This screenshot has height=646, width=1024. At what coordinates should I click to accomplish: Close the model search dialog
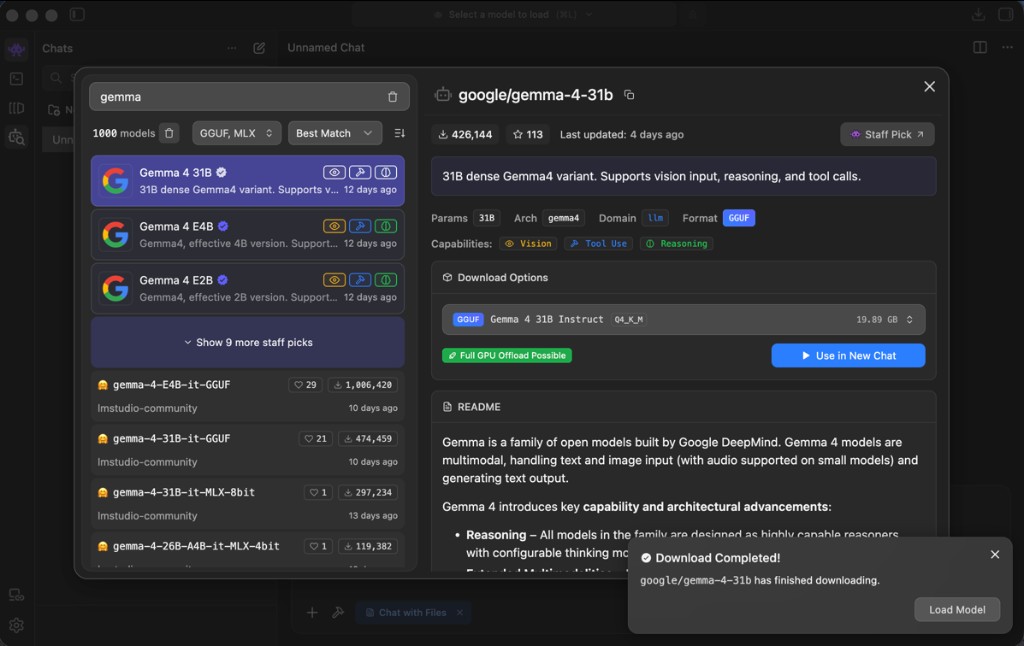pyautogui.click(x=929, y=87)
